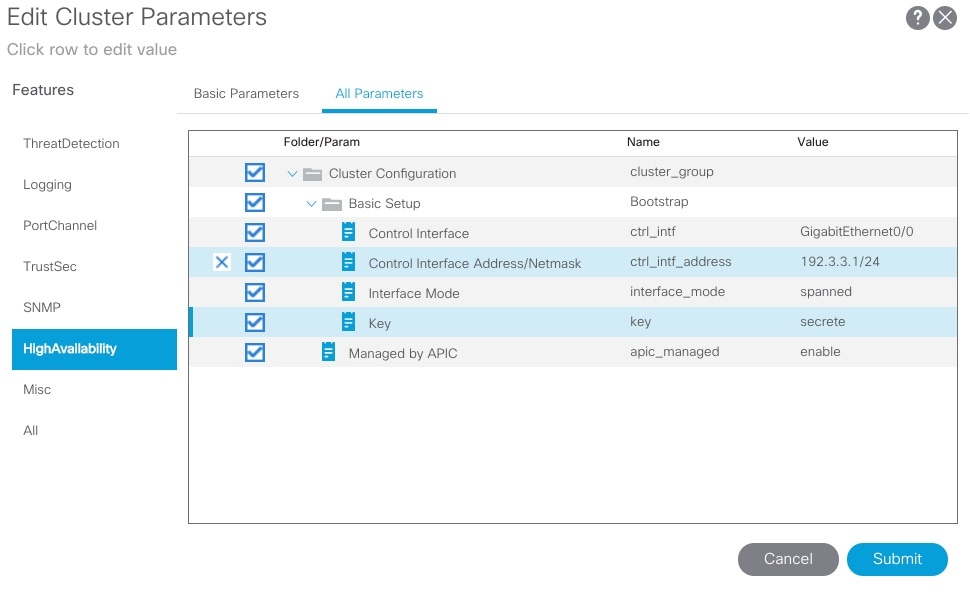Toggle the Interface Mode row checkbox
The image size is (970, 600).
255,292
